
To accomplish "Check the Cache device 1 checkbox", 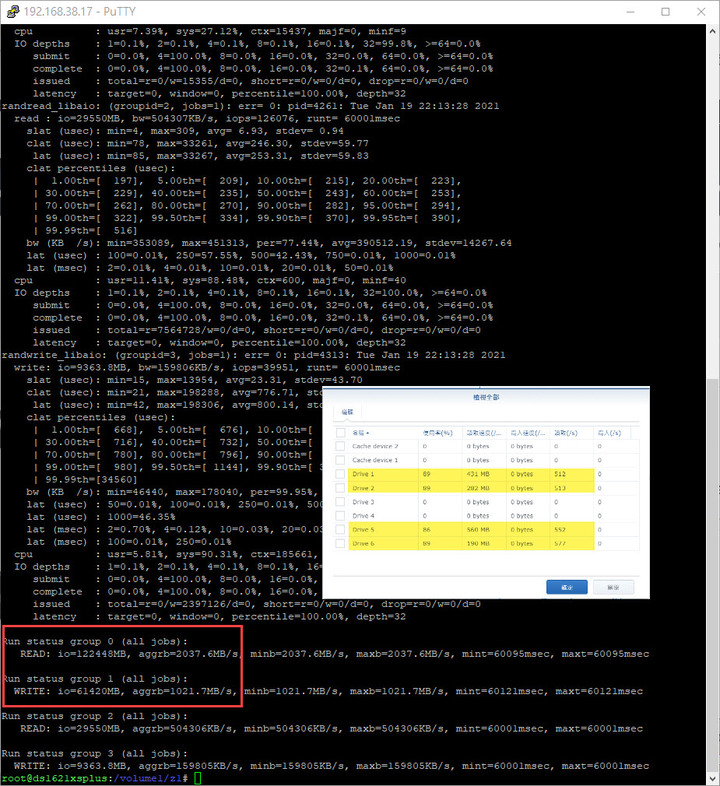I will point(340,460).
